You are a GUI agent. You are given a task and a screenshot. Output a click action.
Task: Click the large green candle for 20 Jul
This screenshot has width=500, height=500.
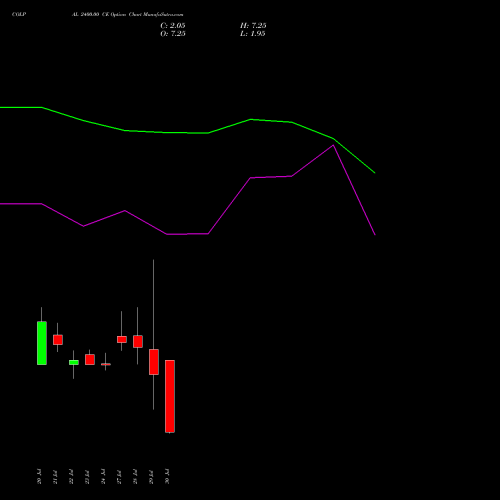click(42, 343)
